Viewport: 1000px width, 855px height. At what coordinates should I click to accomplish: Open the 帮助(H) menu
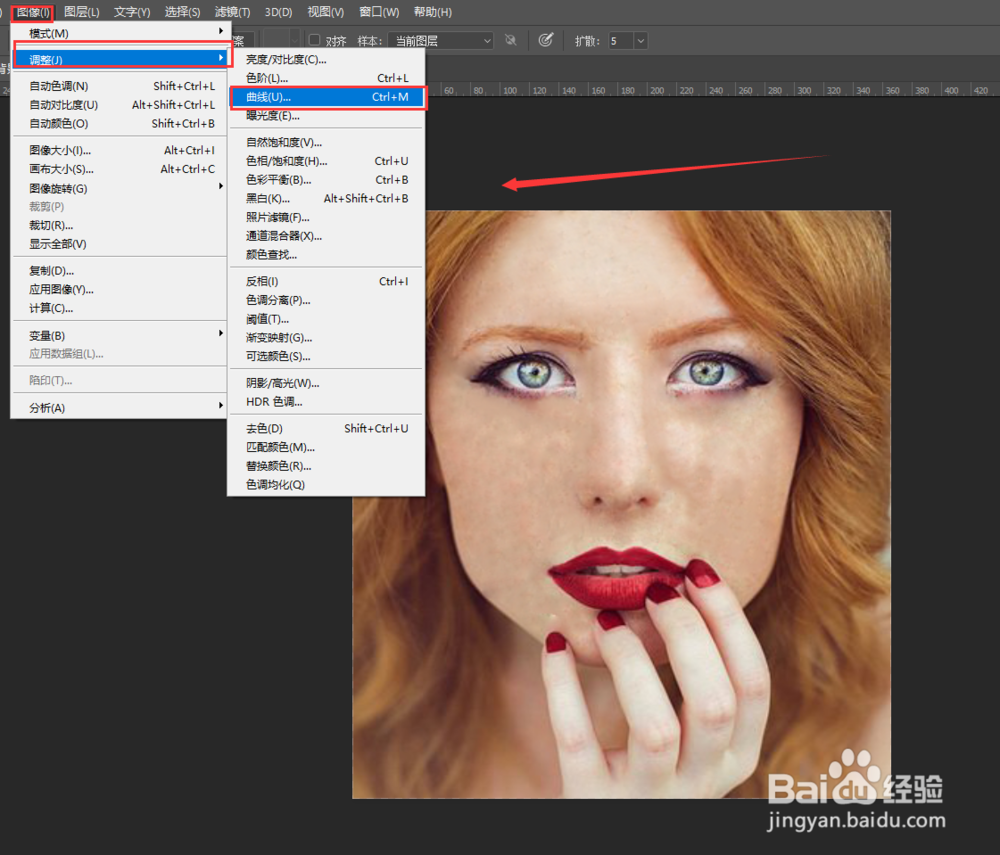click(x=432, y=12)
